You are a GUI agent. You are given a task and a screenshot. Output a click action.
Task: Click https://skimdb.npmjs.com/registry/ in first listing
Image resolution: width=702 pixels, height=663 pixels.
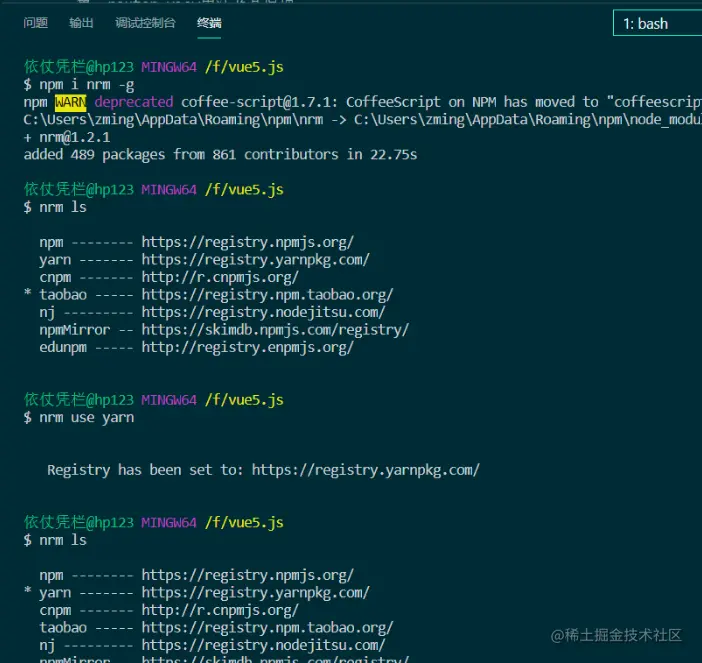click(x=275, y=330)
